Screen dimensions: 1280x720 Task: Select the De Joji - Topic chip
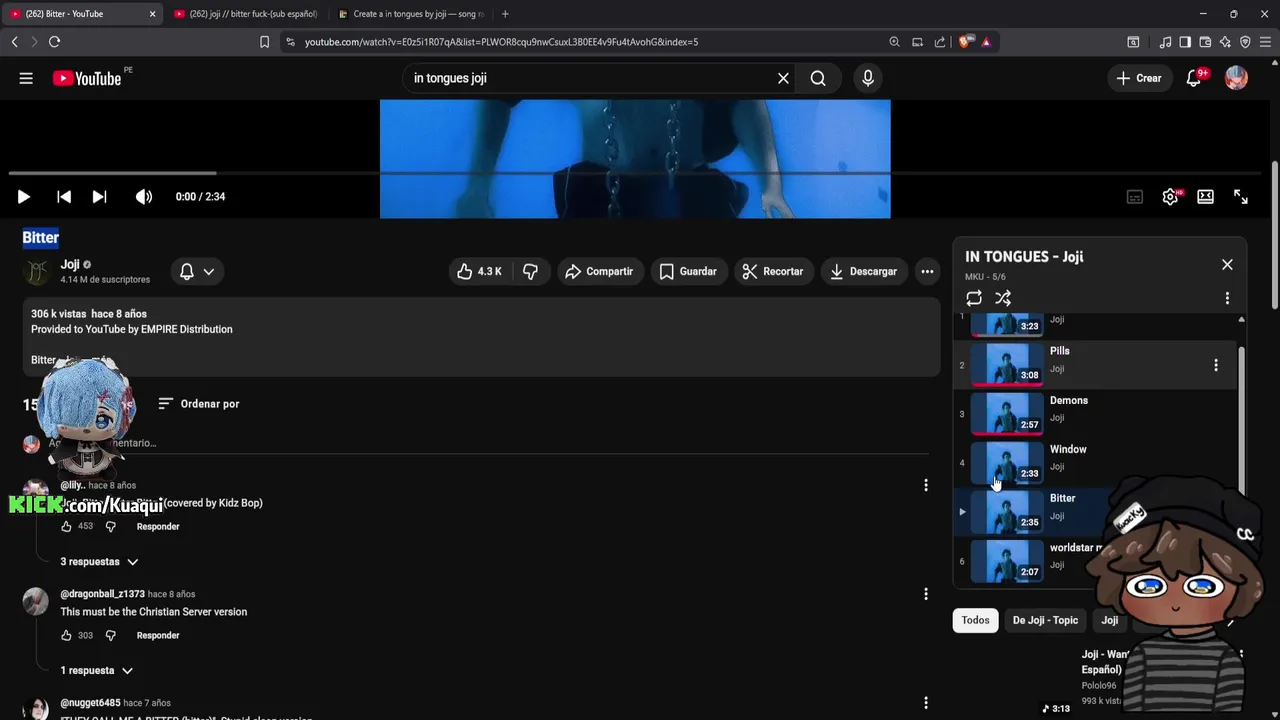click(1045, 620)
